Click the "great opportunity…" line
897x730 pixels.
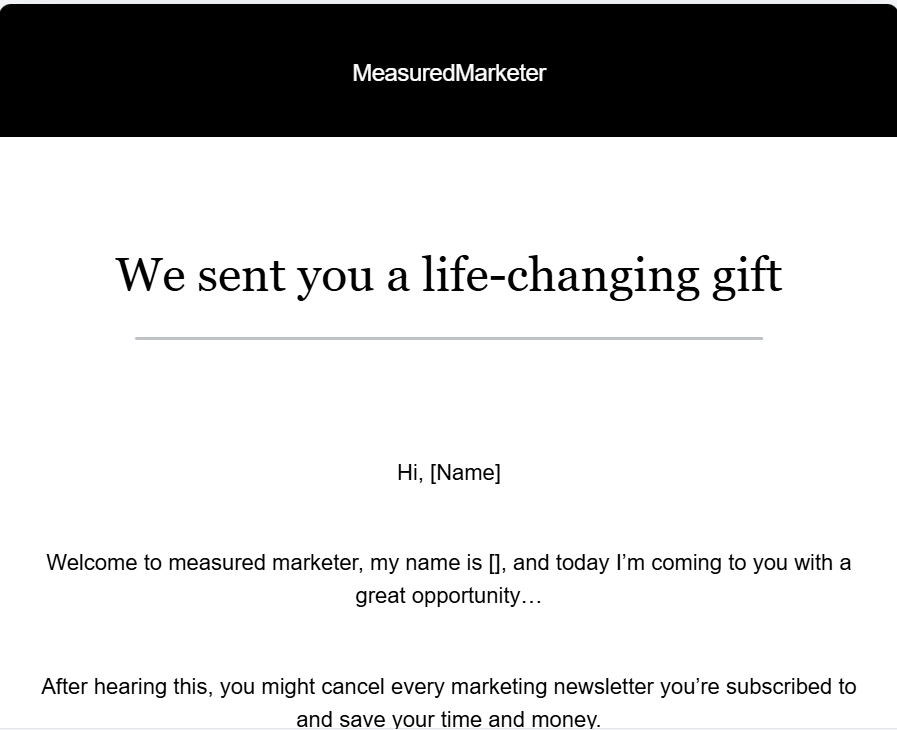[x=449, y=596]
